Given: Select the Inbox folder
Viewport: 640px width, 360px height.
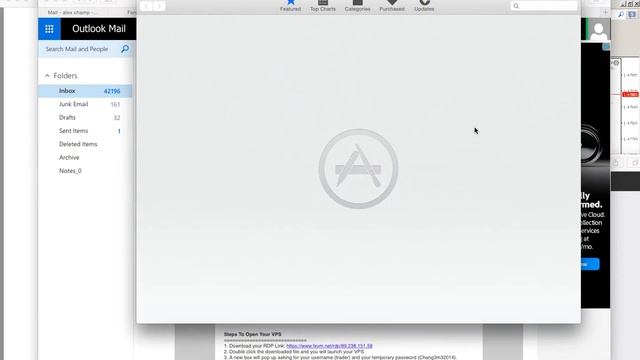Looking at the screenshot, I should (85, 91).
